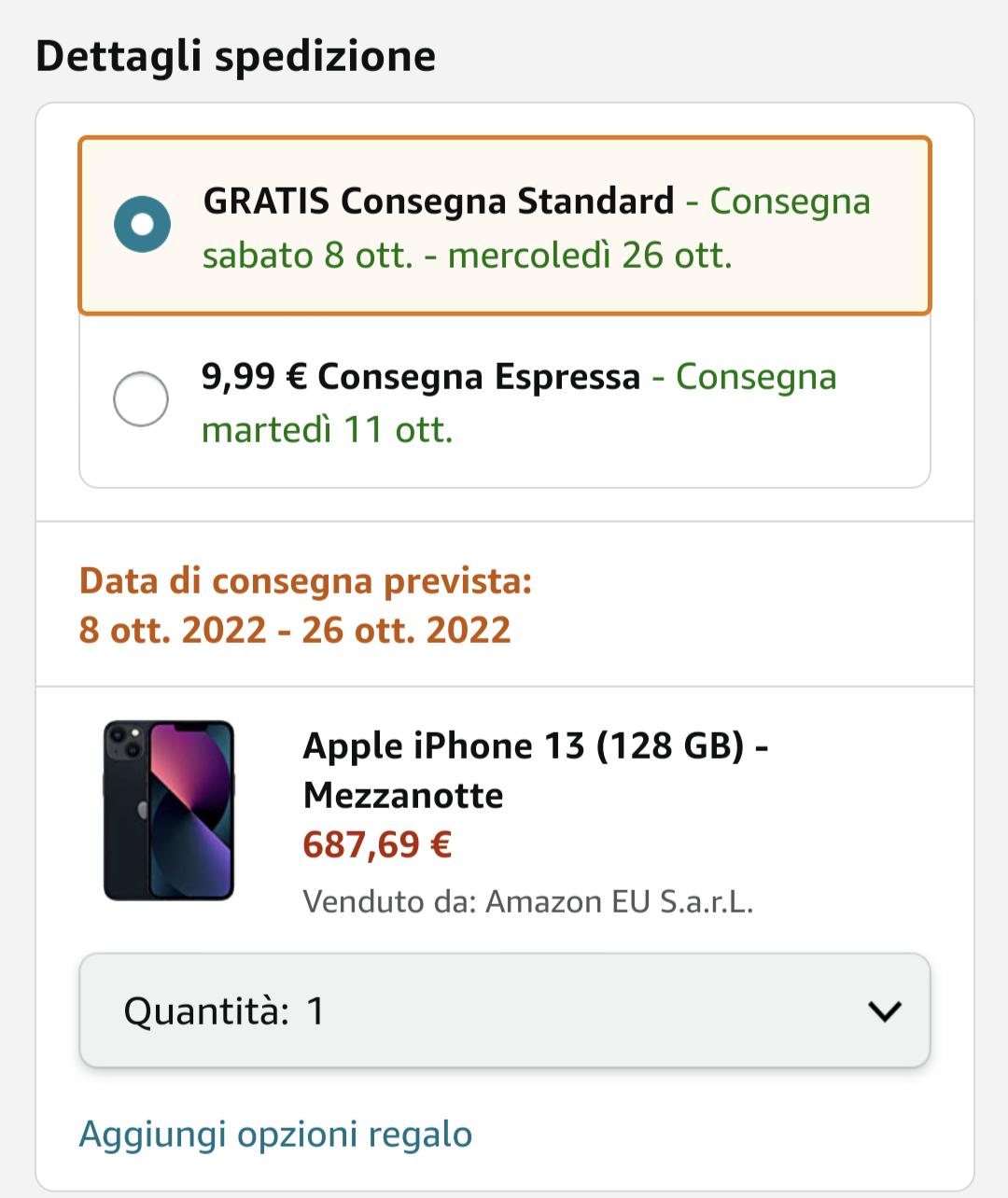Click the 'martedì 11 ott.' delivery date text
The width and height of the screenshot is (1008, 1198).
pyautogui.click(x=328, y=430)
